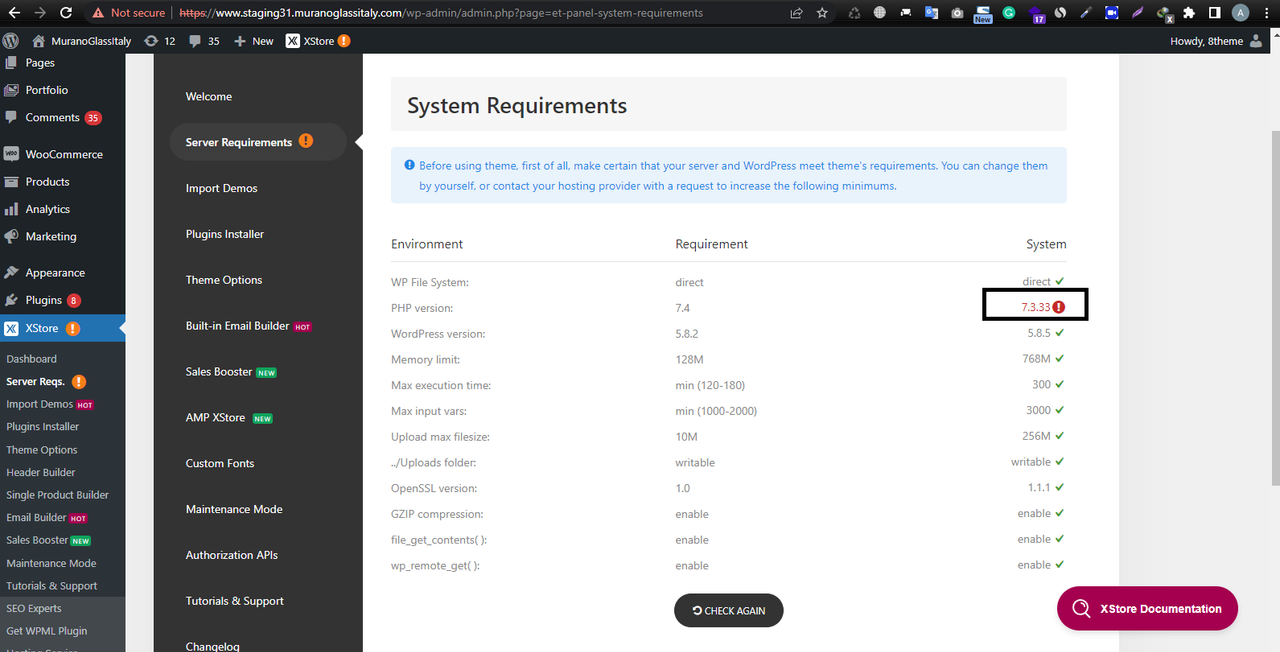The height and width of the screenshot is (652, 1280).
Task: Open the Google Translate extension
Action: coord(931,13)
